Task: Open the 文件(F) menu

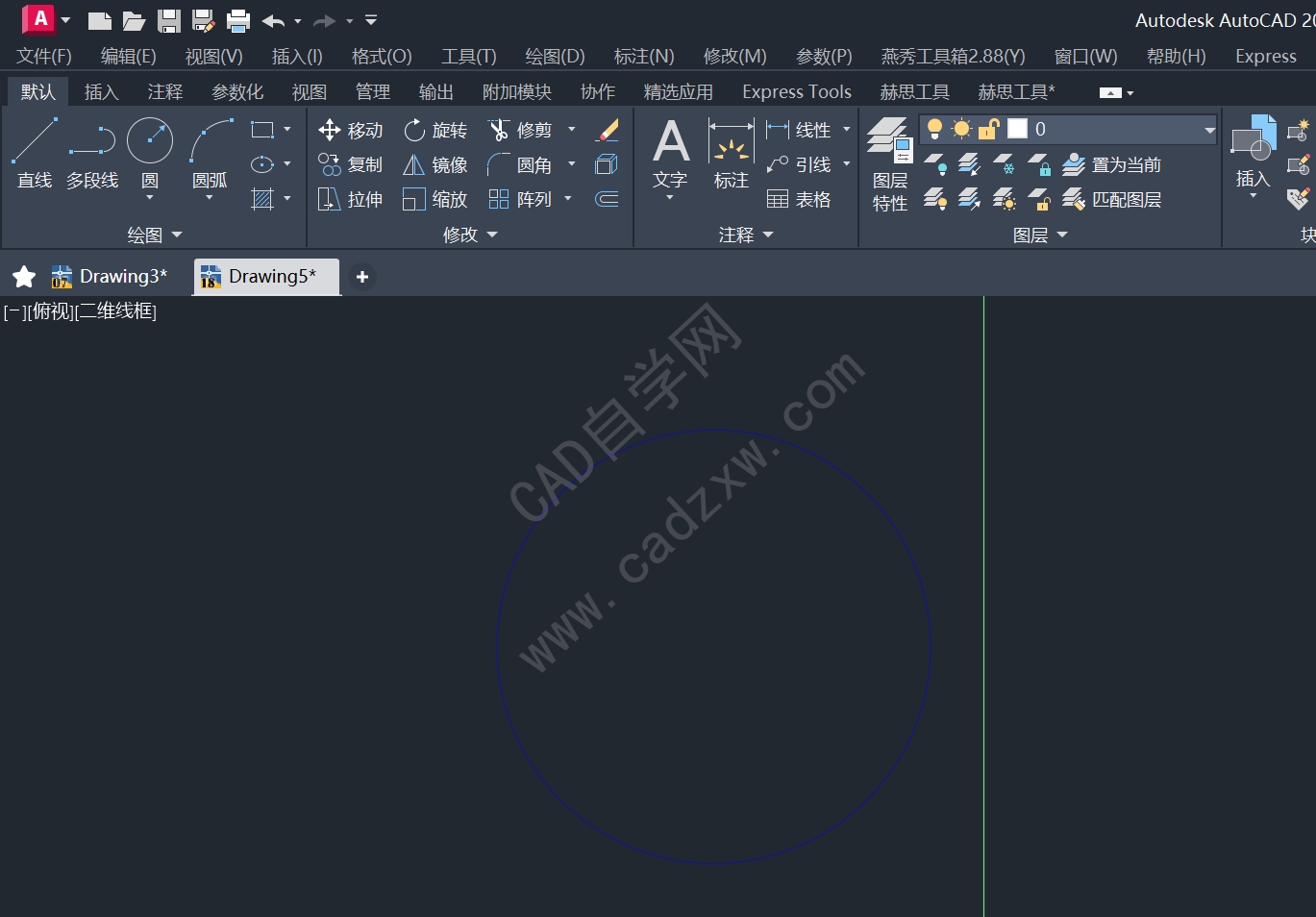Action: (x=44, y=56)
